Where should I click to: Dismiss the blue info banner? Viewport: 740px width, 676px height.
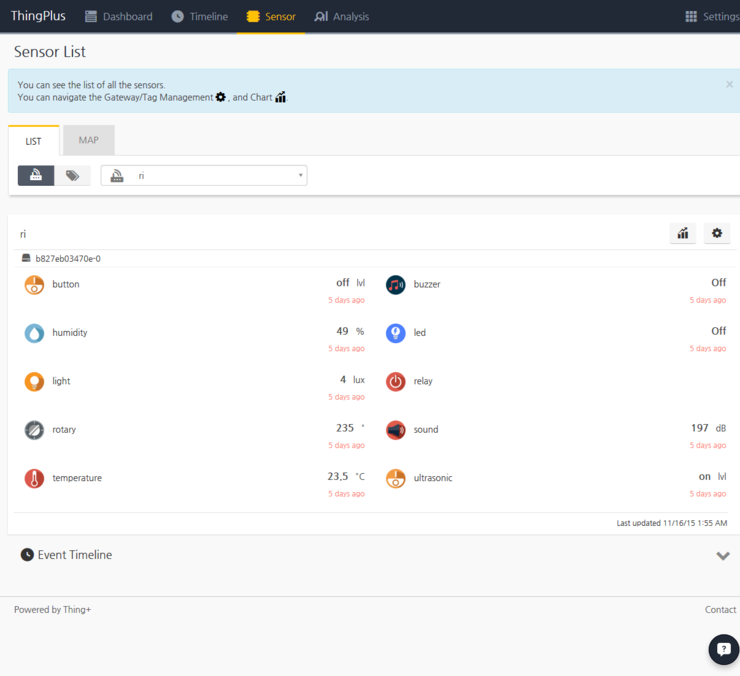[x=729, y=84]
